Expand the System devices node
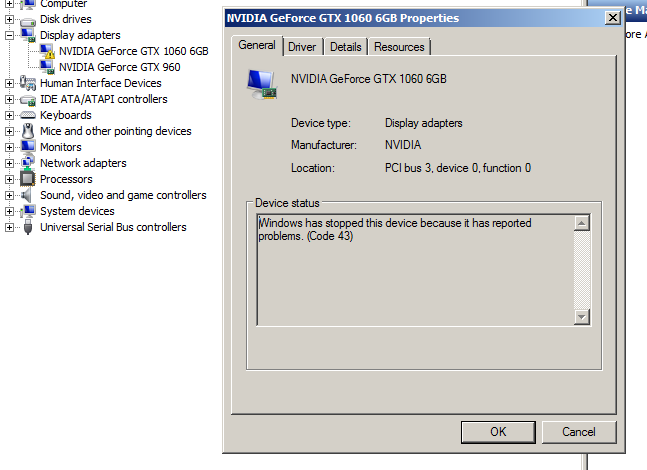The image size is (647, 470). [10, 211]
